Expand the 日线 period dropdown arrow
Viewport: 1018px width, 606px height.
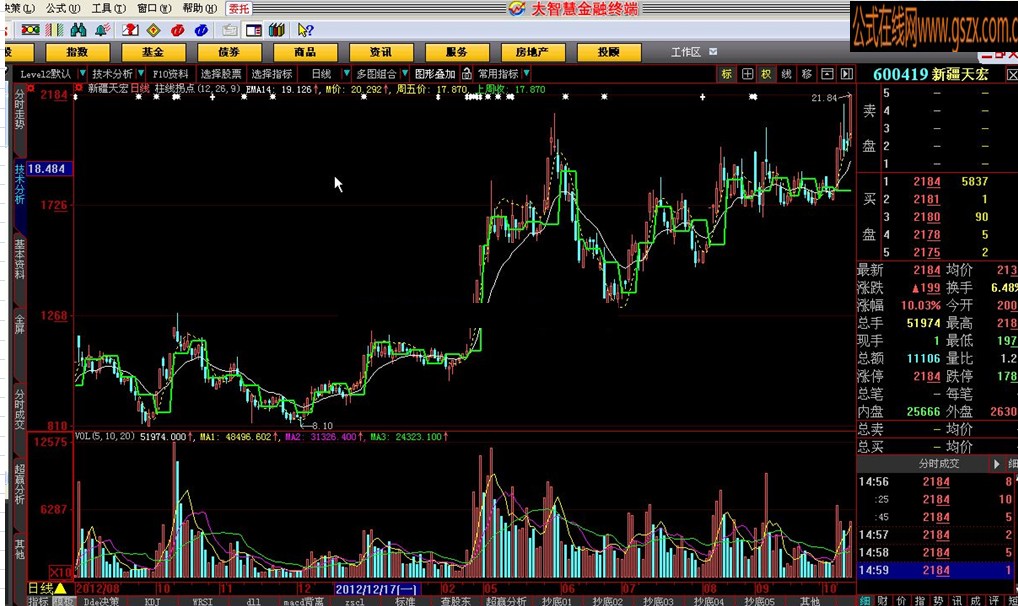coord(346,73)
